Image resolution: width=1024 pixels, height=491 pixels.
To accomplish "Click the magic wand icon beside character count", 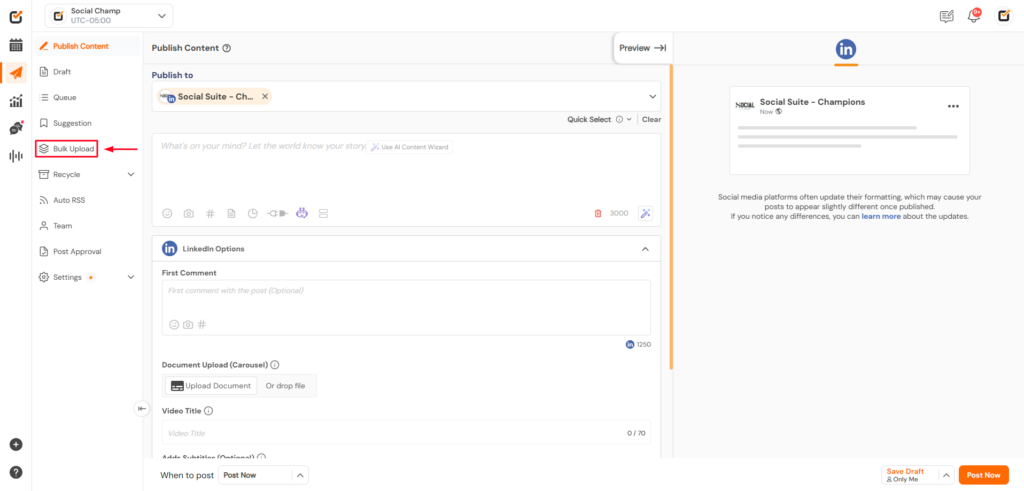I will click(x=645, y=214).
